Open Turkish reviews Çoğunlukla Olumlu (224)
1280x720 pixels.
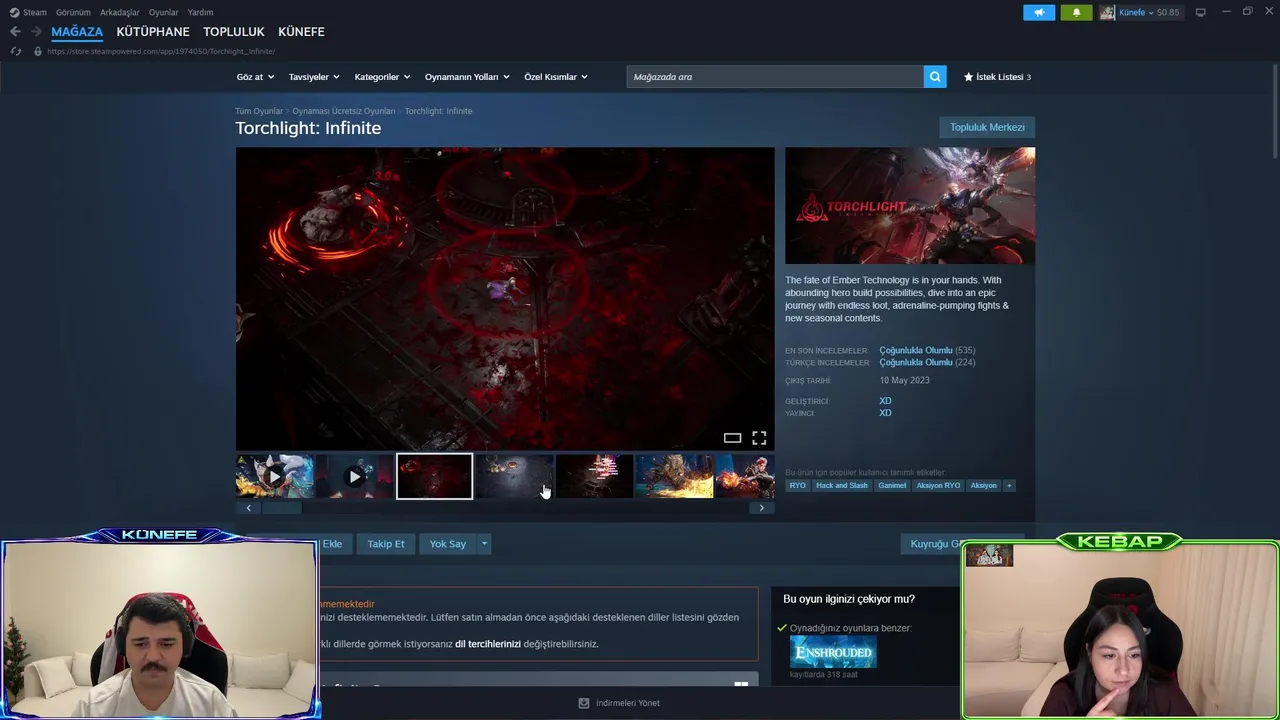927,363
